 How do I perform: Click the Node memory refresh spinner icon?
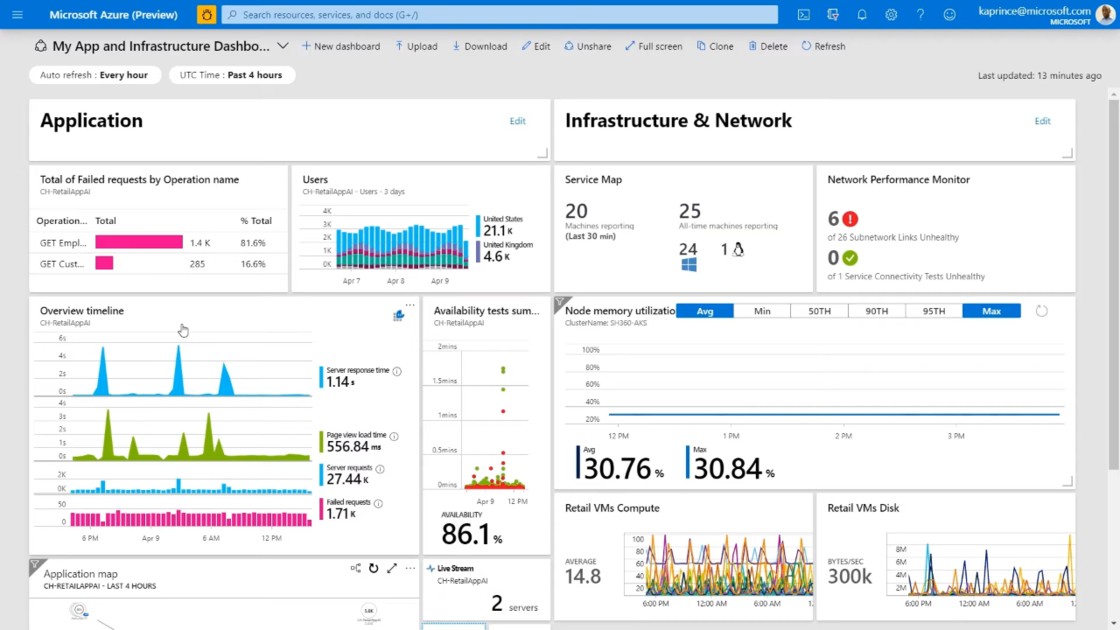click(1041, 311)
